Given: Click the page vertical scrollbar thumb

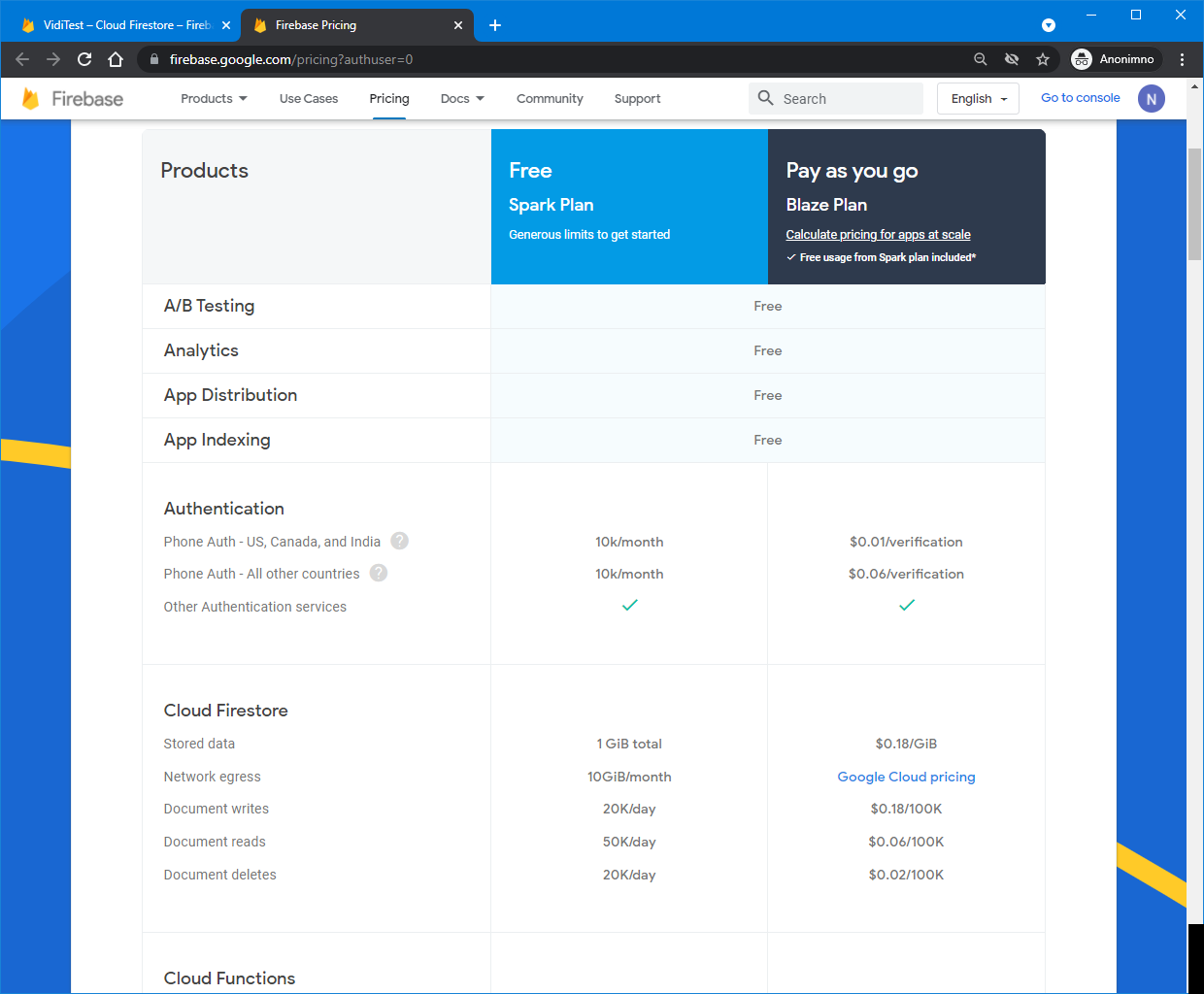Looking at the screenshot, I should pyautogui.click(x=1195, y=204).
